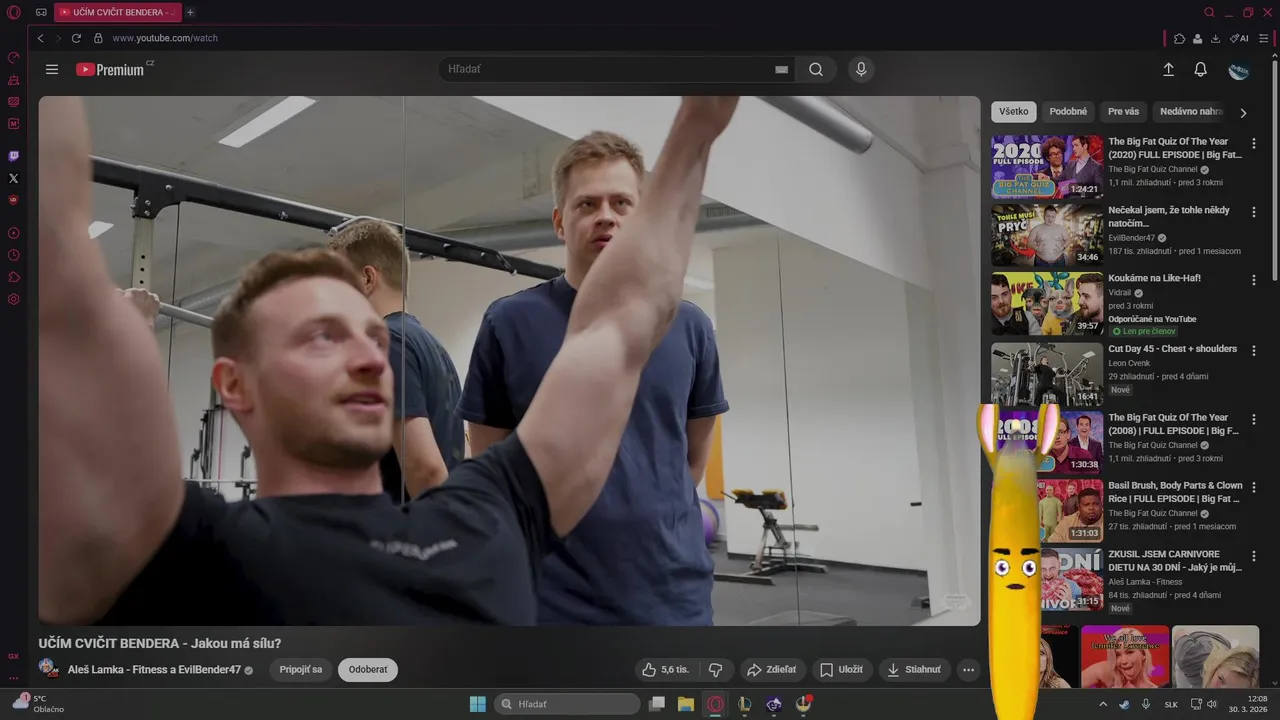This screenshot has width=1280, height=720.
Task: Open more actions ellipsis under video
Action: pyautogui.click(x=968, y=669)
